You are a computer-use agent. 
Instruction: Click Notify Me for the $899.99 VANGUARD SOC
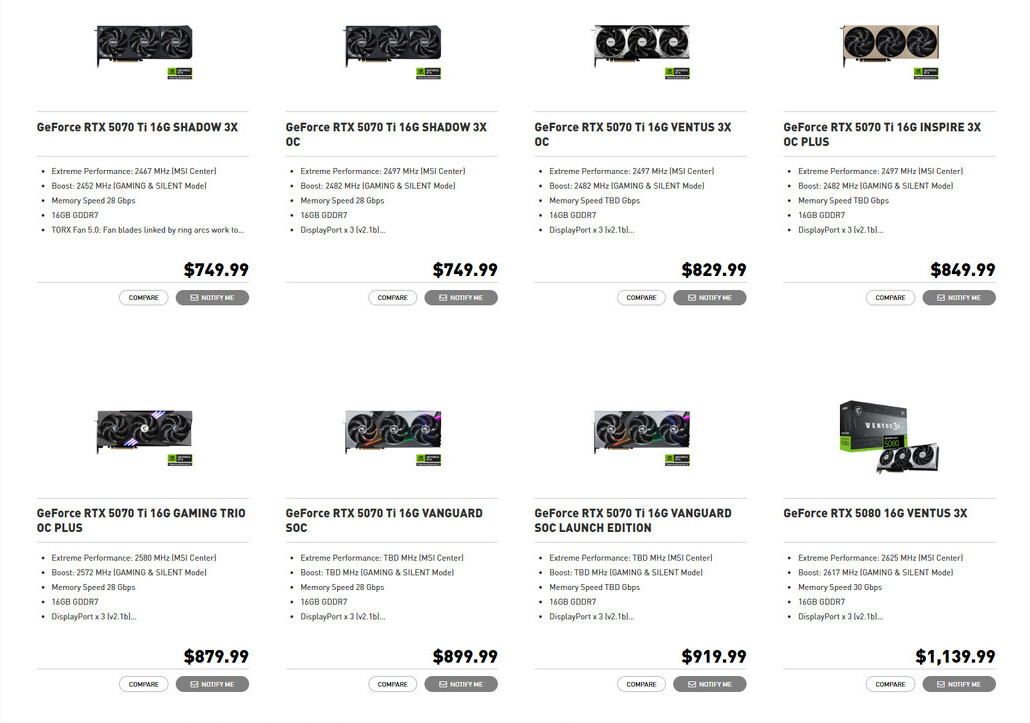(461, 684)
